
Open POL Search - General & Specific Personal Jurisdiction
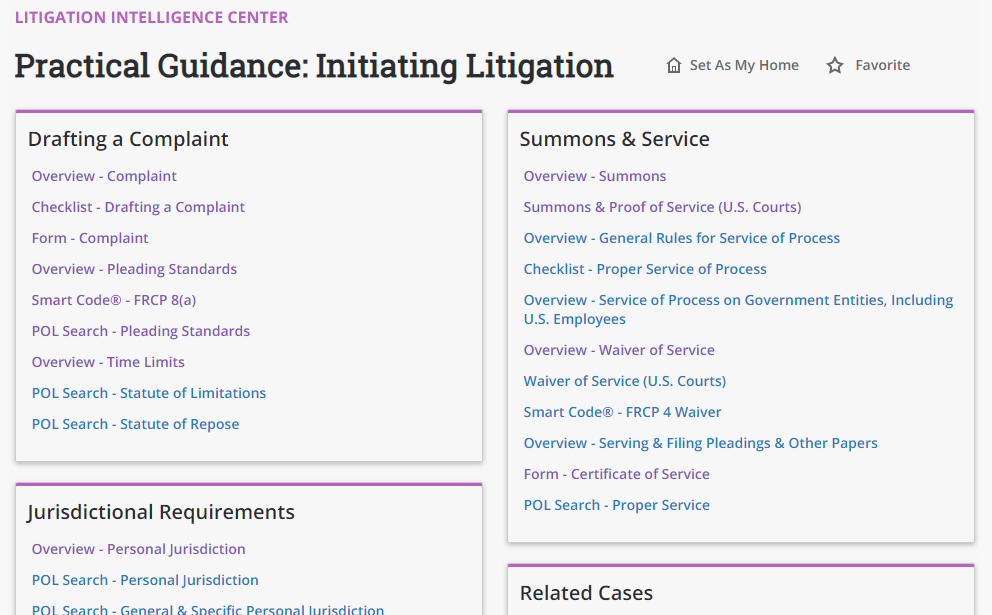point(208,608)
